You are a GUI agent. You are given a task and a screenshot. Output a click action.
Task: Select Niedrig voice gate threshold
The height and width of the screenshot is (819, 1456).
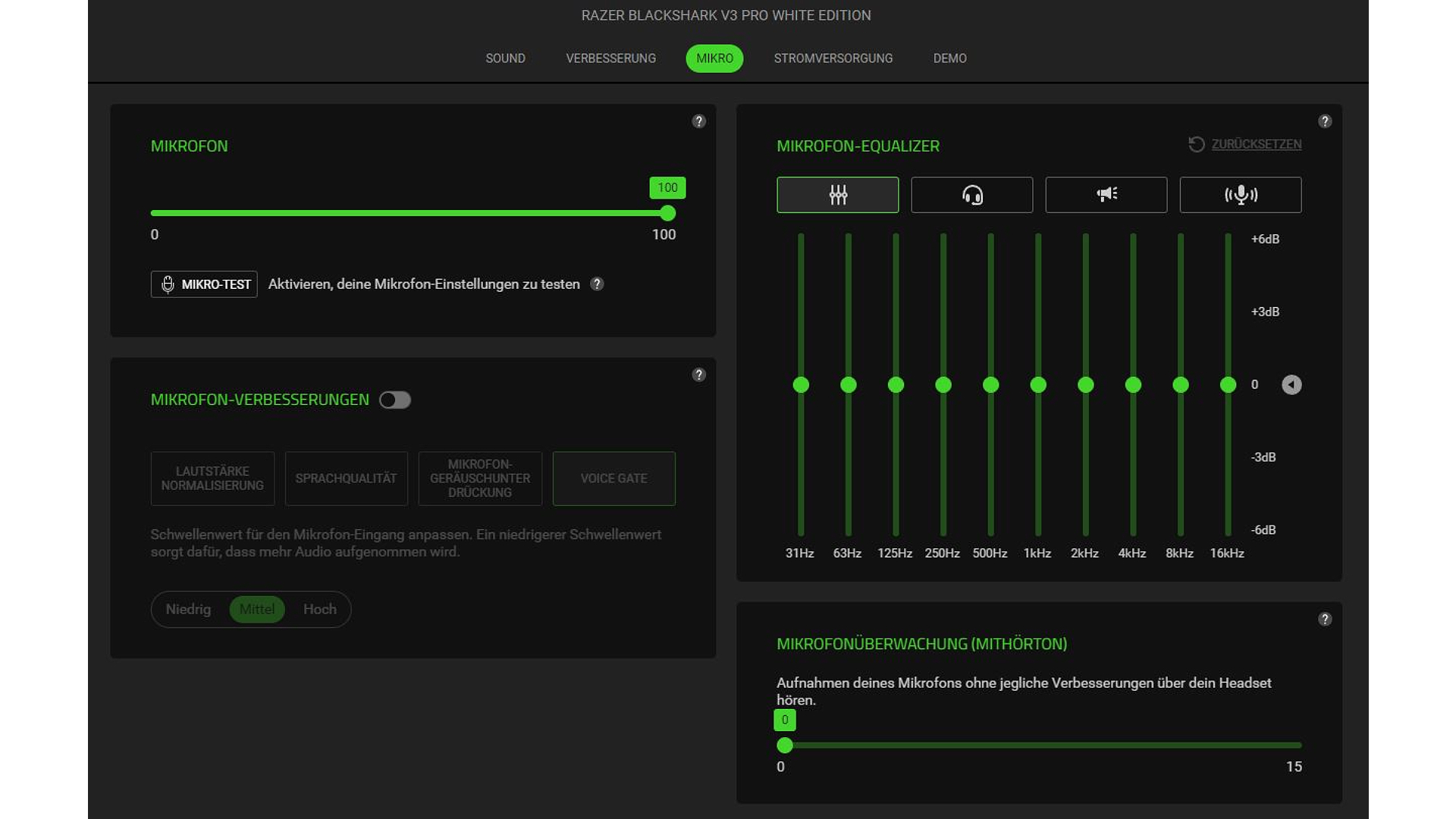[x=188, y=609]
